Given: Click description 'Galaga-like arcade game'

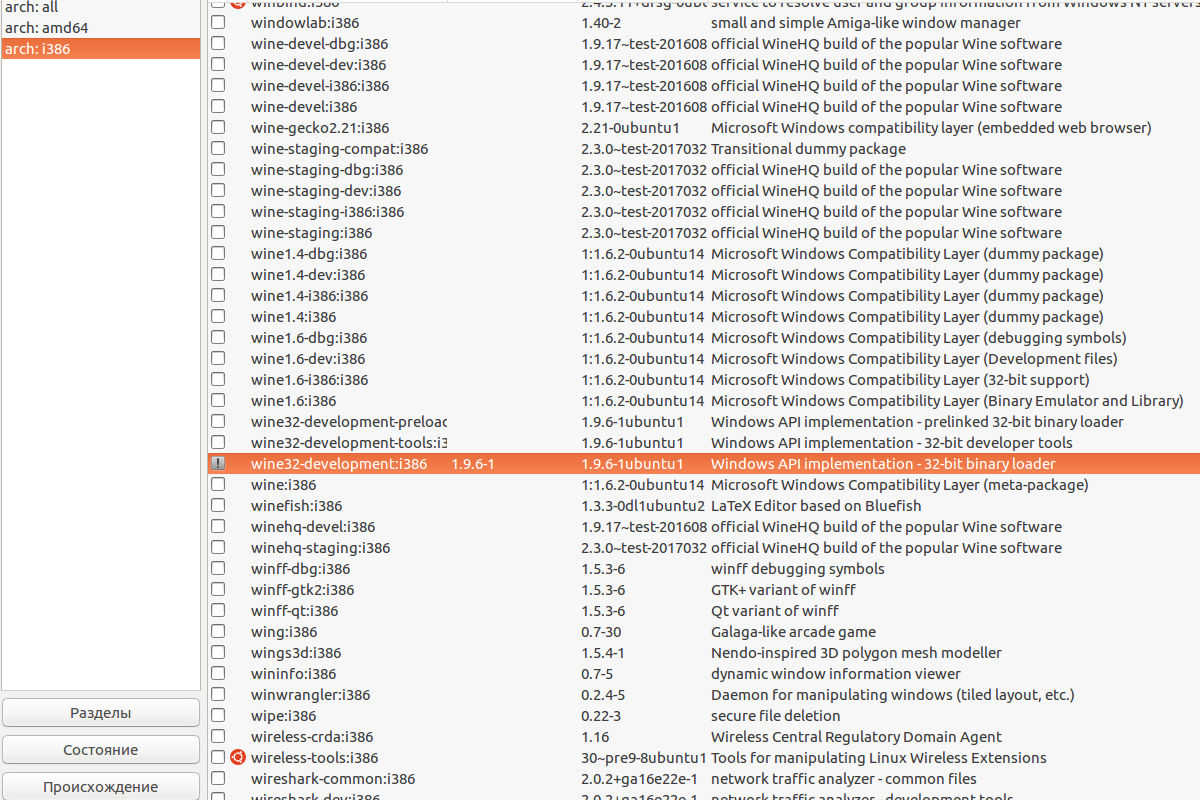Looking at the screenshot, I should click(793, 631).
